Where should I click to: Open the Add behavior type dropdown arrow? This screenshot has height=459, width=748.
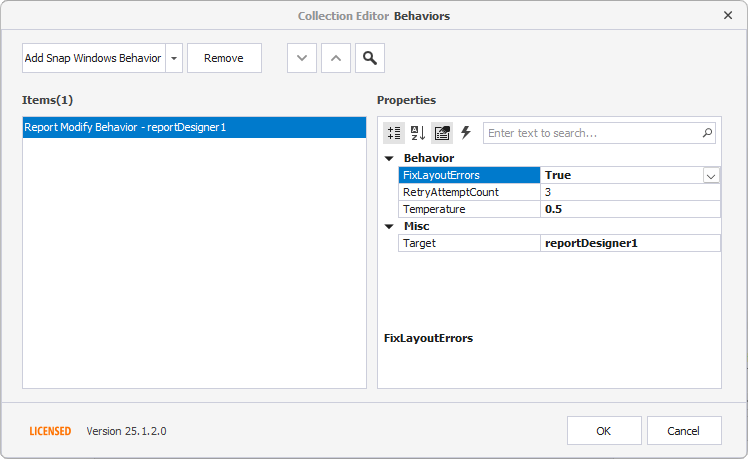pos(174,58)
